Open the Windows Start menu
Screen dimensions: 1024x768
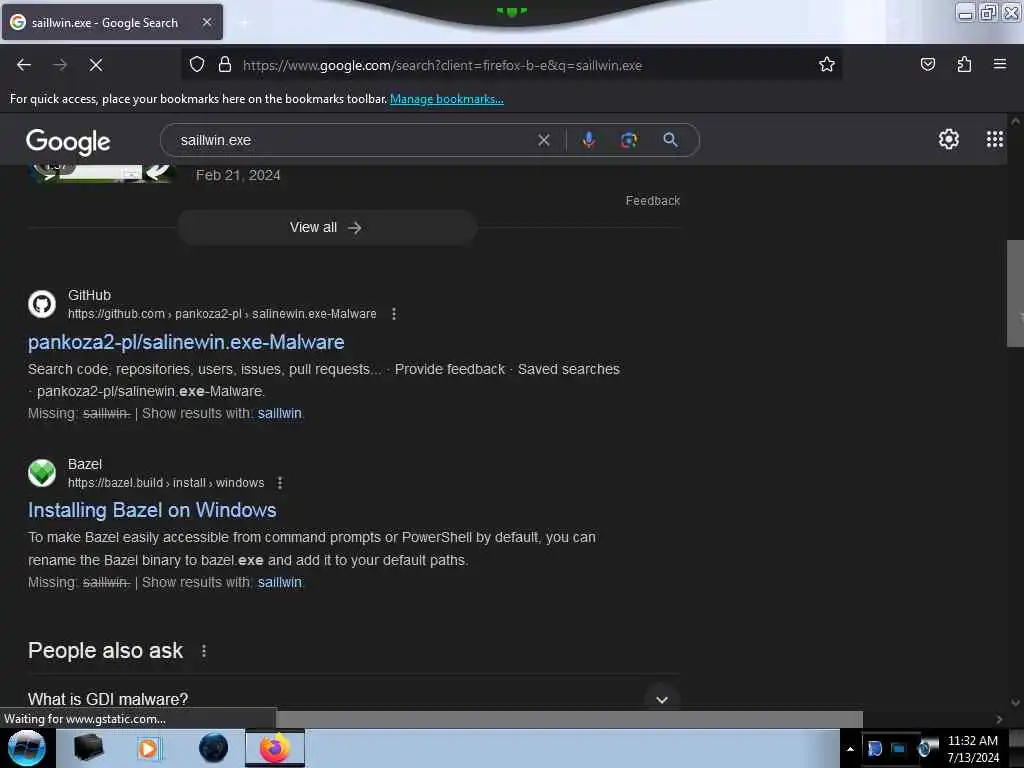26,748
